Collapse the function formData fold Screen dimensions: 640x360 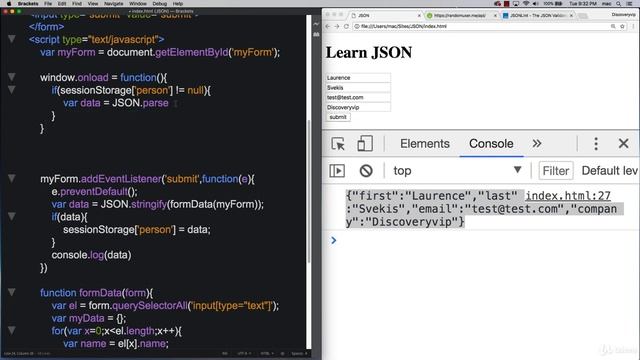click(x=12, y=292)
